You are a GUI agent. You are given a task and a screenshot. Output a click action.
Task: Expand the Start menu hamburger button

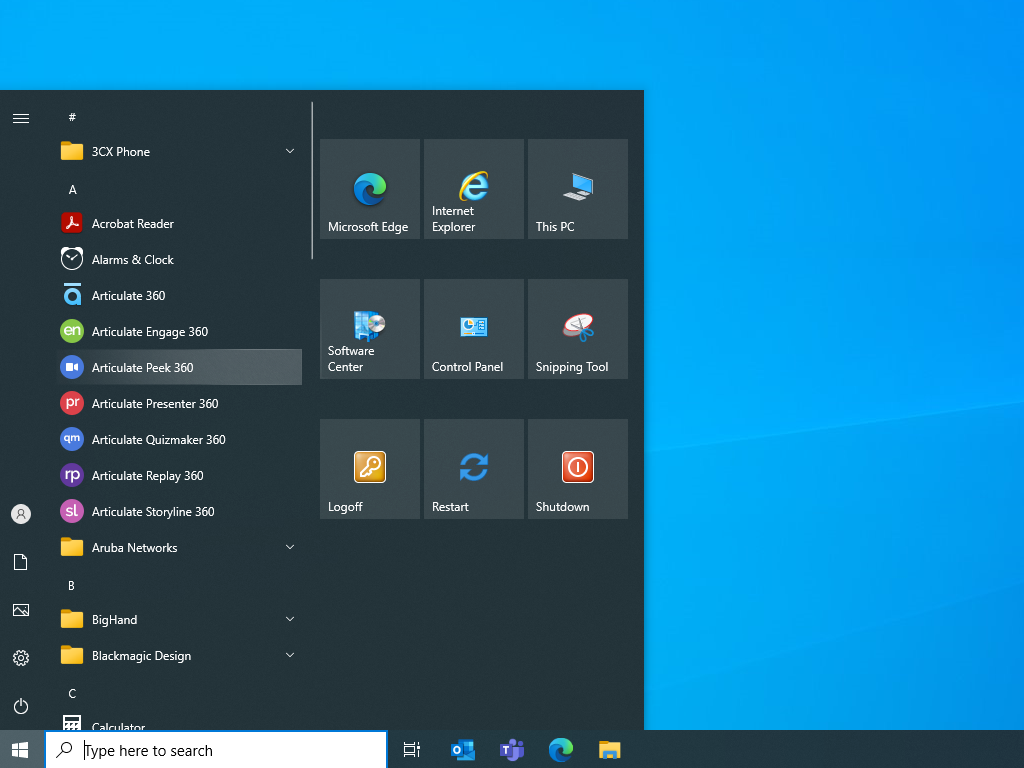[21, 118]
